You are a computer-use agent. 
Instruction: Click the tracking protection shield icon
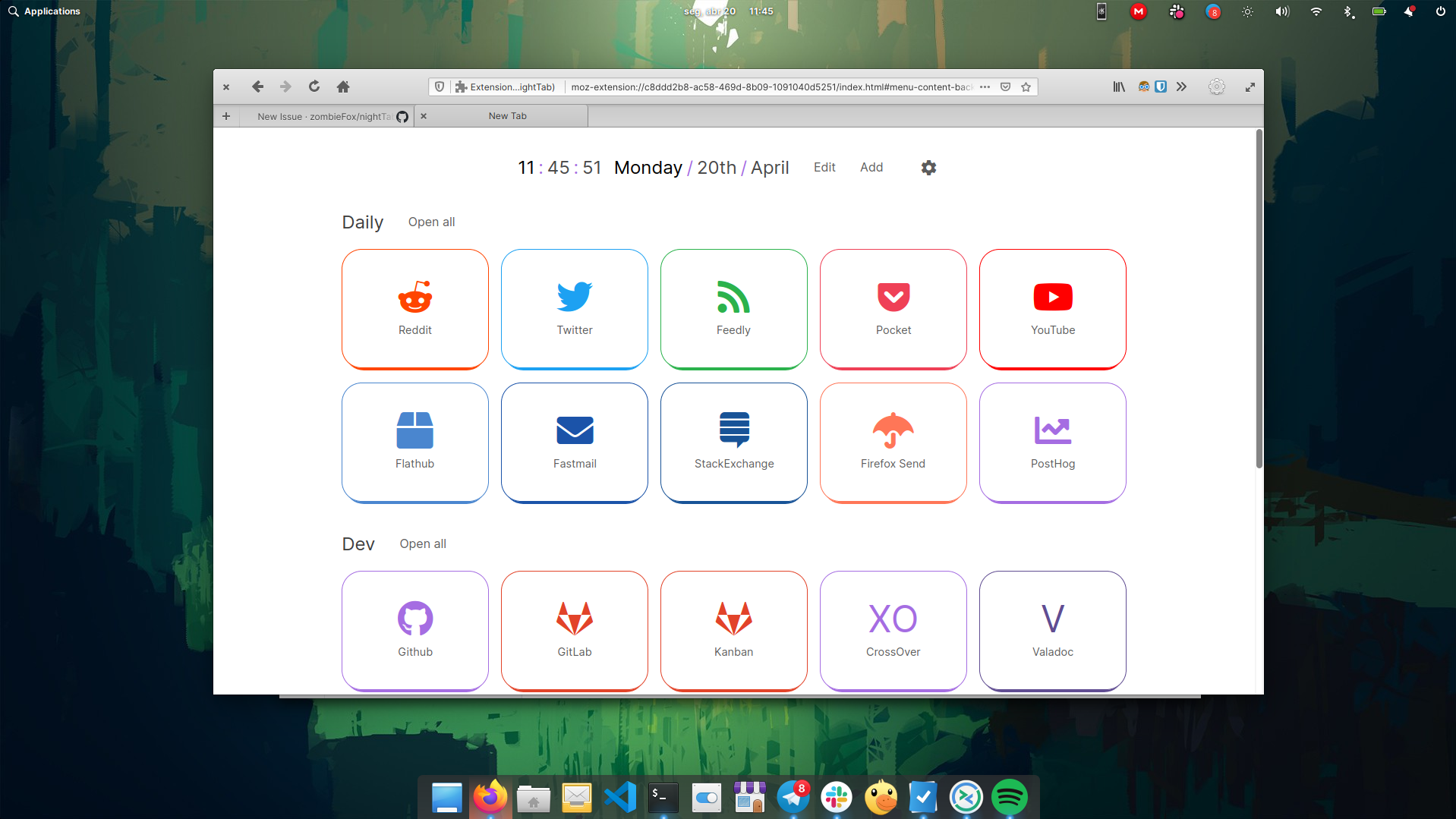(440, 87)
